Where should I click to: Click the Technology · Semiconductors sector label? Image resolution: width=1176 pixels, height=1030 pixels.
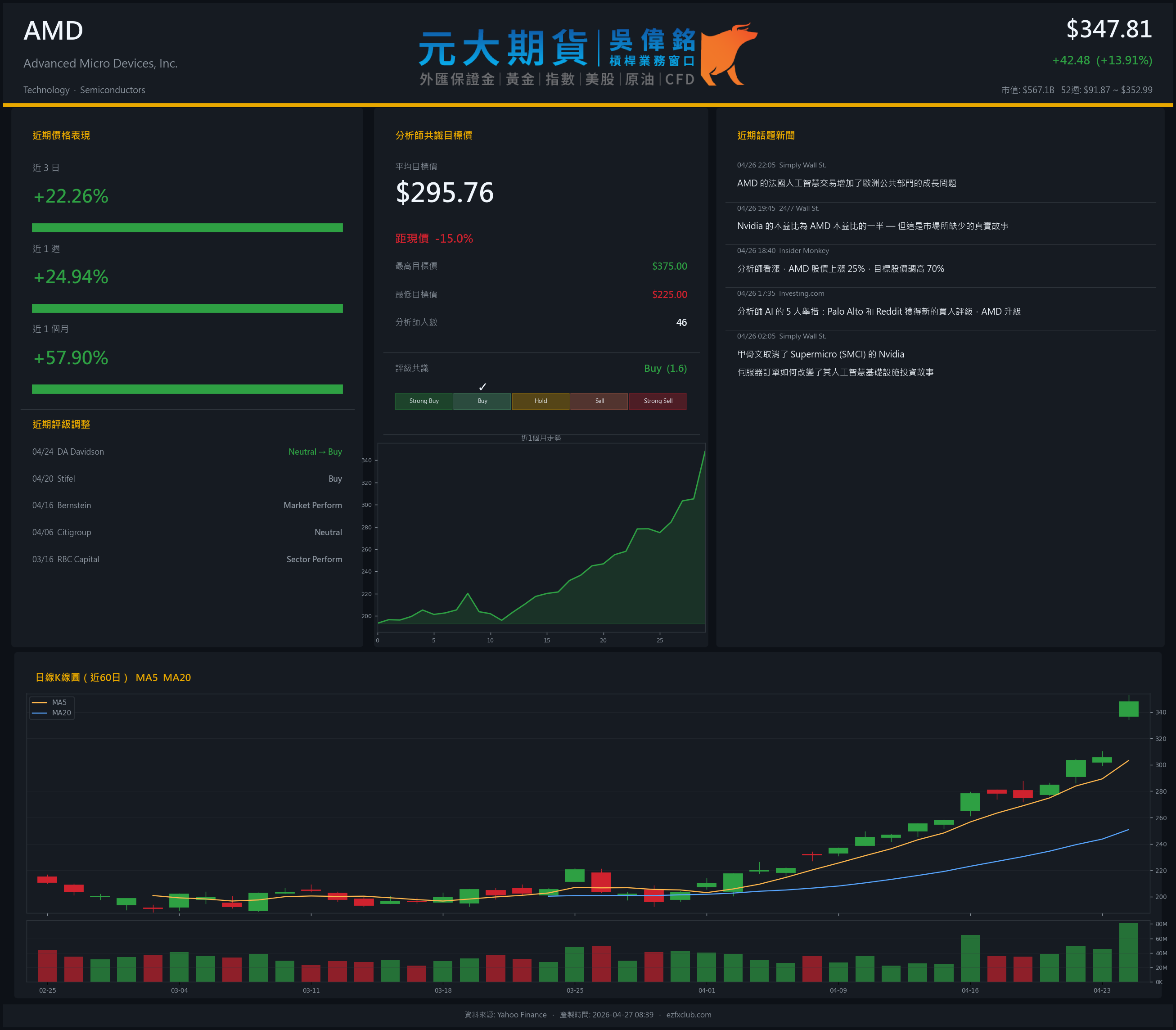(84, 90)
